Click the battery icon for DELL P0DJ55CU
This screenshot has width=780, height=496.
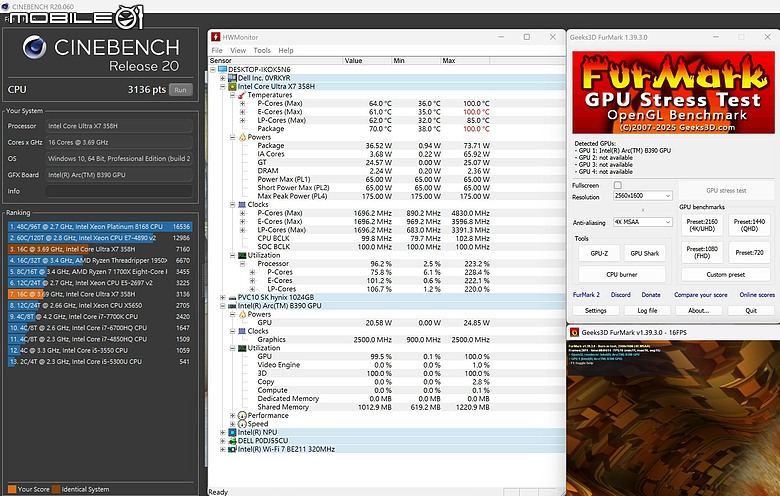coord(232,441)
